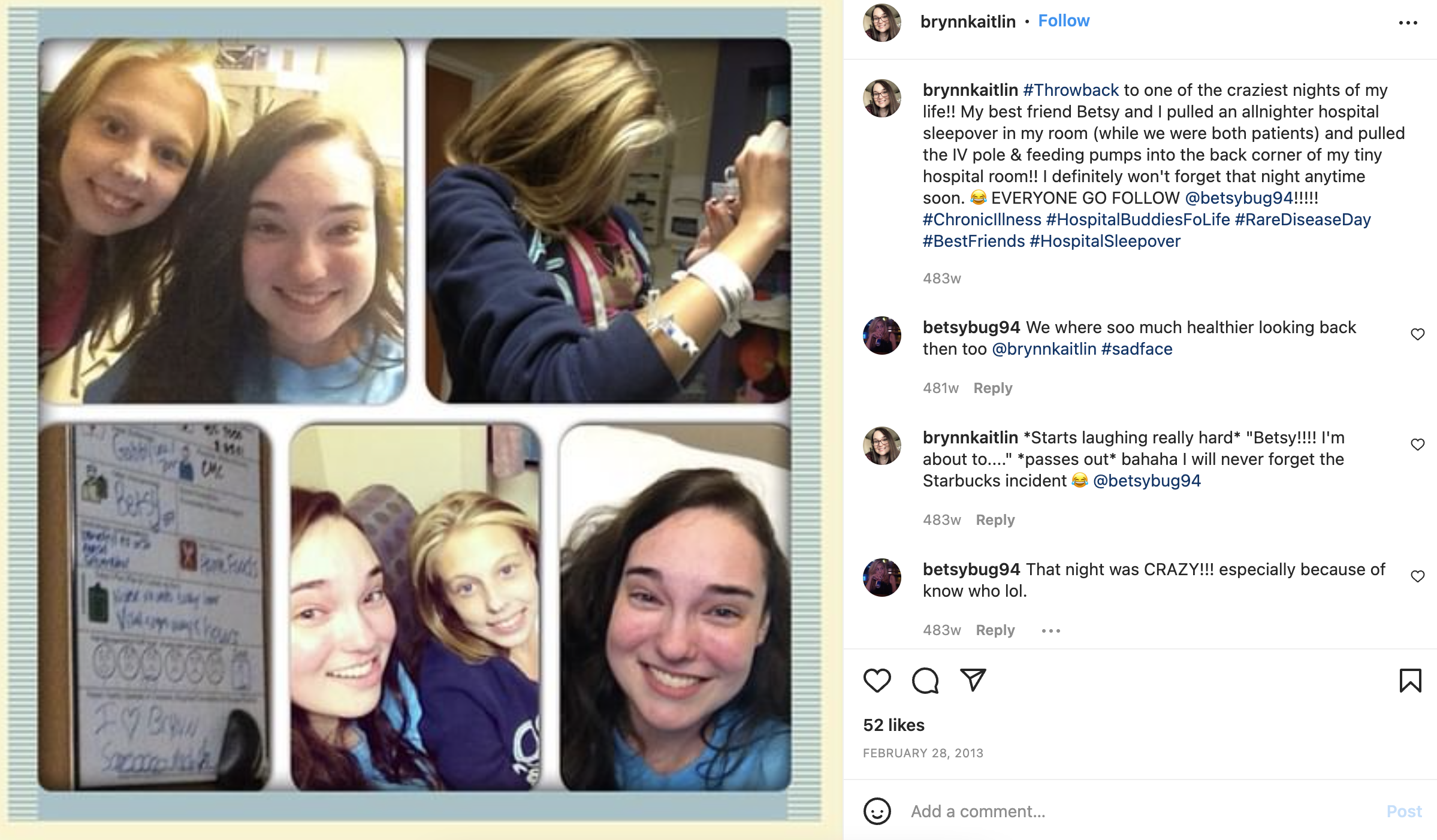Share post via paper plane icon
This screenshot has height=840, width=1437.
[x=973, y=680]
